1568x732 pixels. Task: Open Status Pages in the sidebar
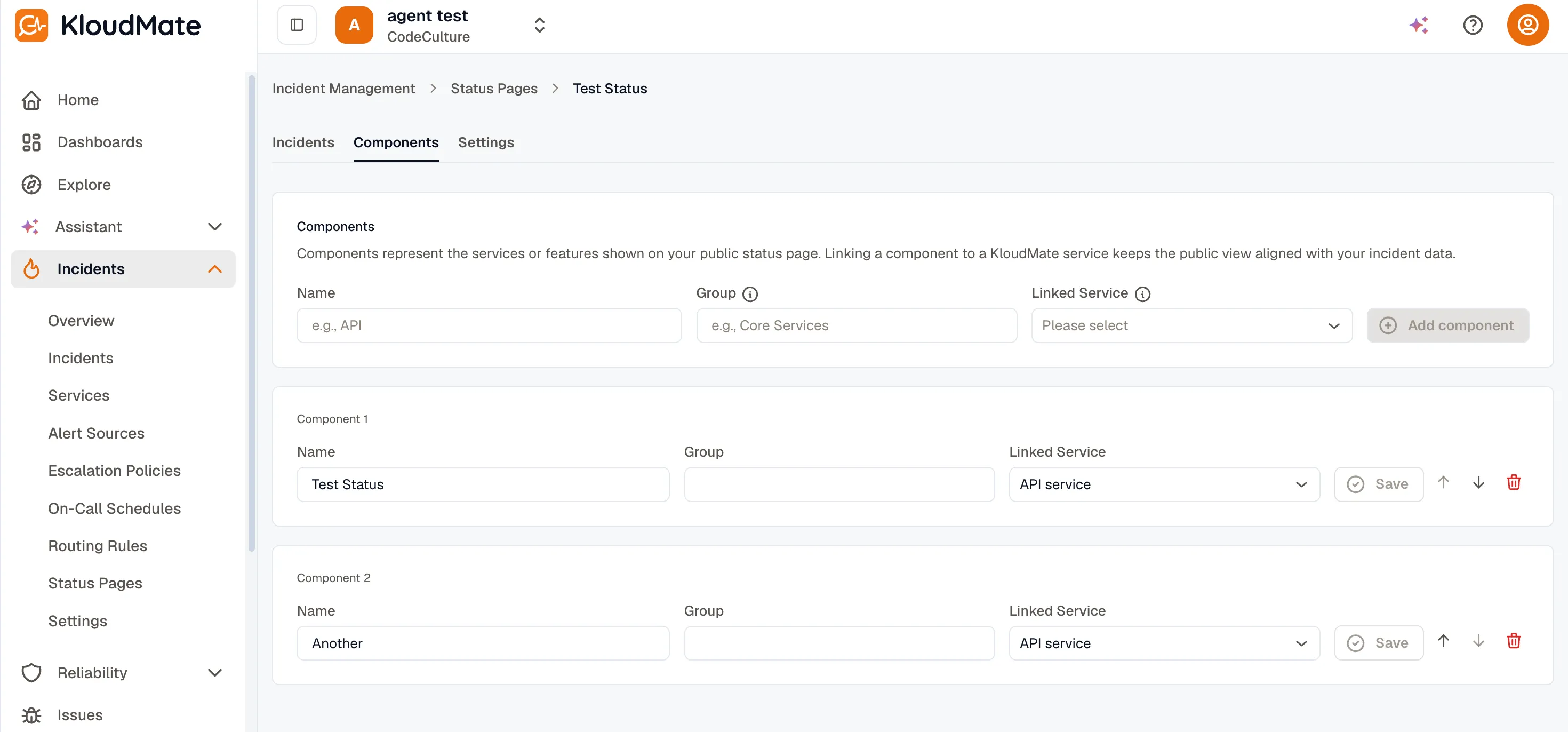pyautogui.click(x=95, y=583)
